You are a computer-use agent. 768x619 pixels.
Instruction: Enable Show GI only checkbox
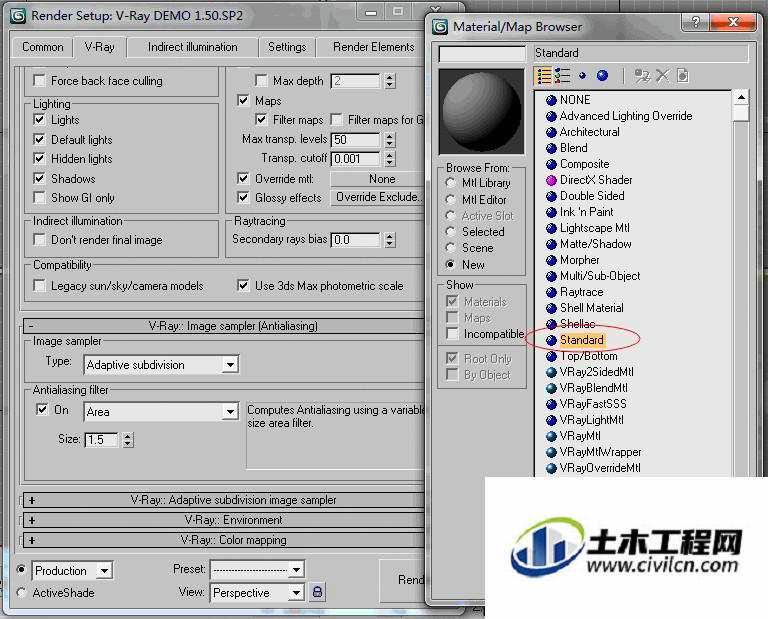pyautogui.click(x=39, y=197)
